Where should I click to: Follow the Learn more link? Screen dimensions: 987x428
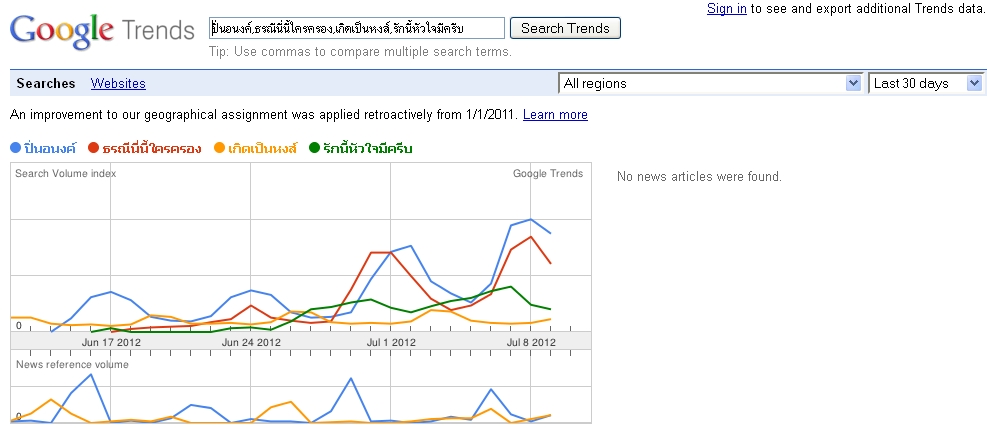pos(555,114)
